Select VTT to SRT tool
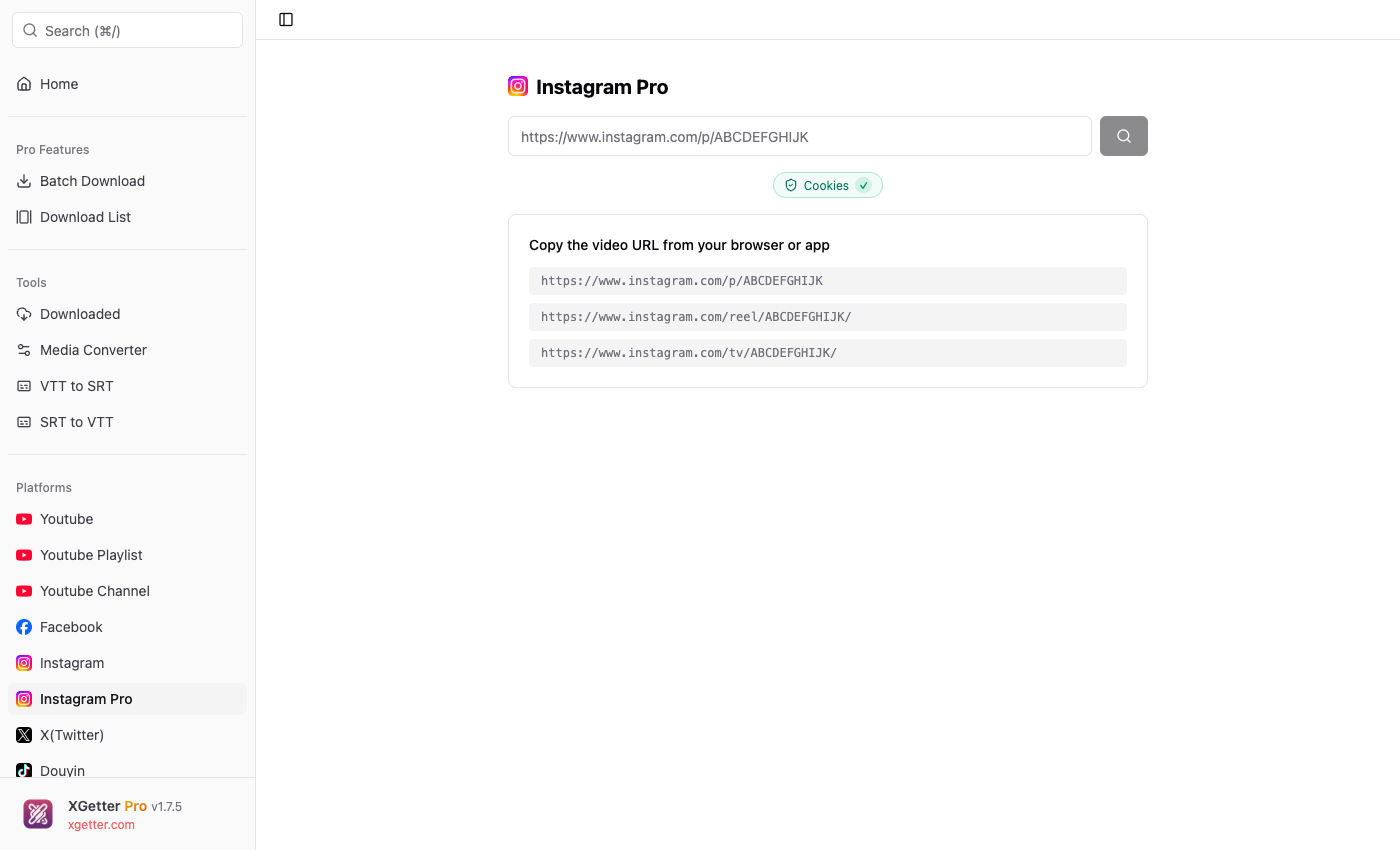1400x850 pixels. [x=127, y=386]
